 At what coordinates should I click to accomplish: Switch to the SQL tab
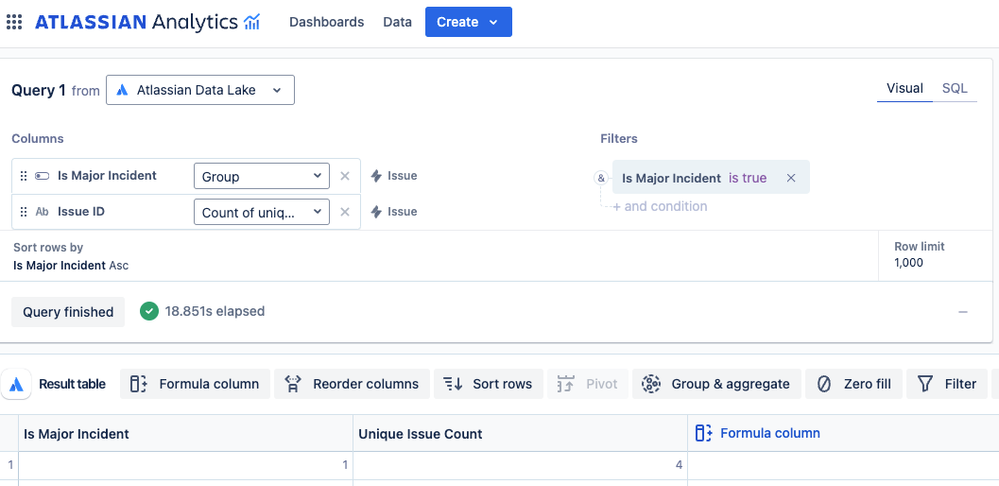point(954,89)
